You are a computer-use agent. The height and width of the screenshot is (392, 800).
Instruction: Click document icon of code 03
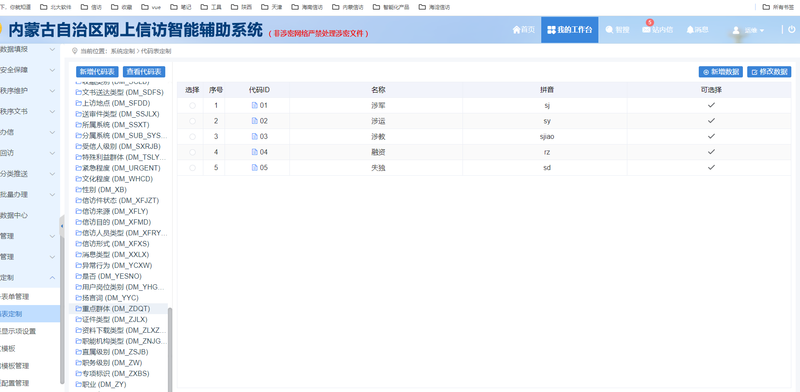(x=255, y=137)
